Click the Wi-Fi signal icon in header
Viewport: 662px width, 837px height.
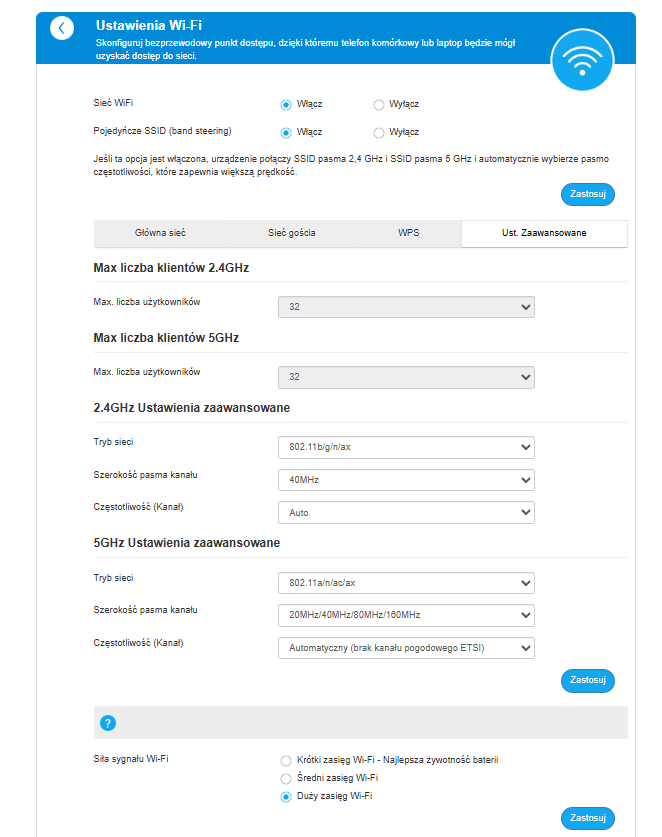(582, 60)
